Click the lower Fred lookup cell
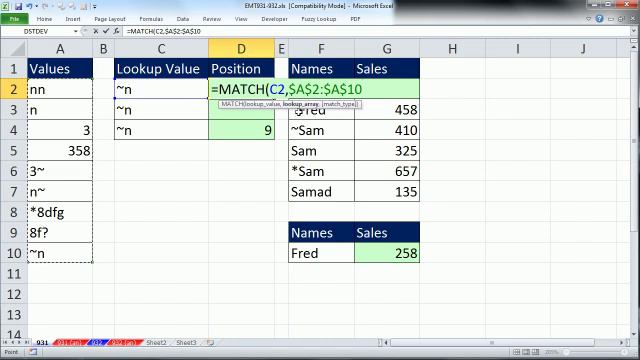The height and width of the screenshot is (360, 640). click(x=321, y=253)
